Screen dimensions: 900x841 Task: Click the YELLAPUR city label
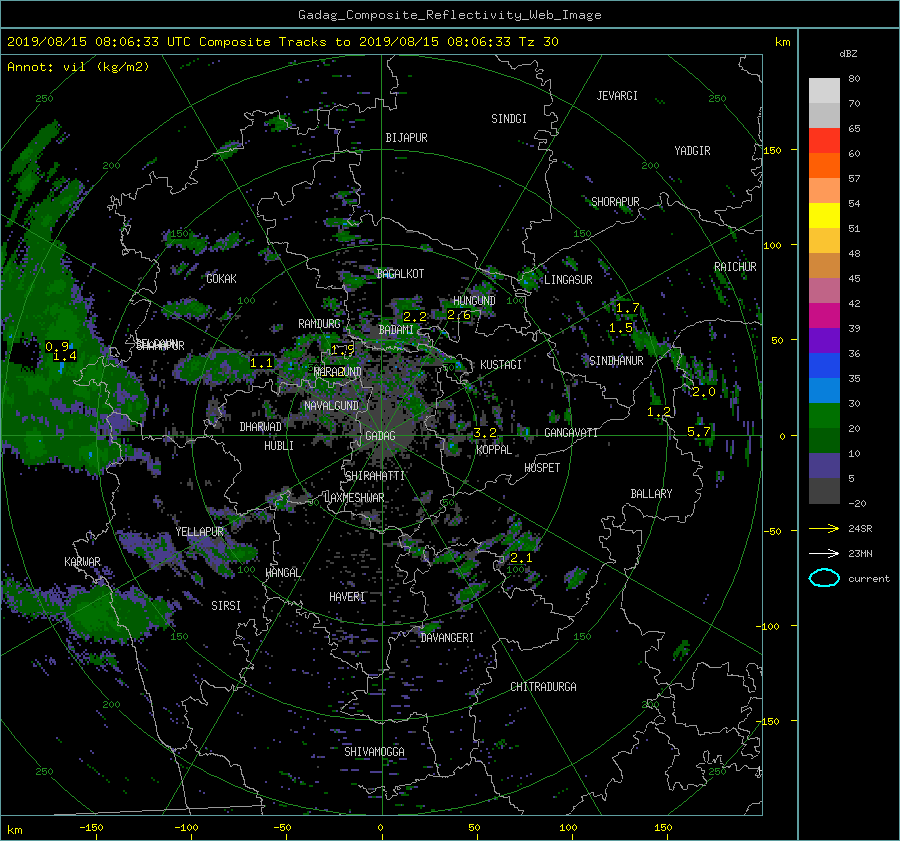click(x=199, y=532)
